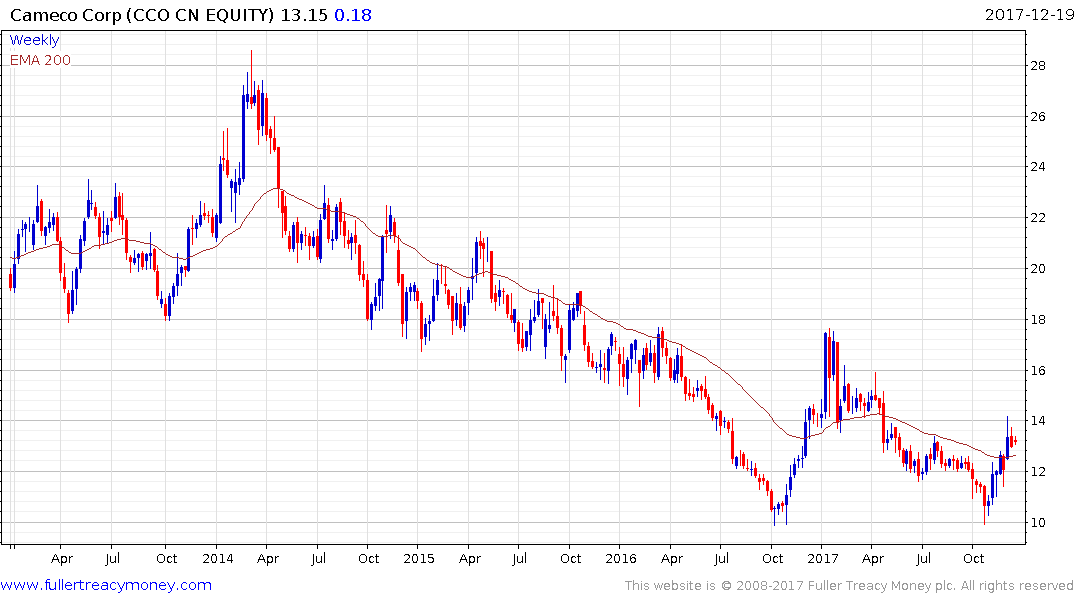1075x600 pixels.
Task: Click the 26 price axis label
Action: click(1040, 117)
